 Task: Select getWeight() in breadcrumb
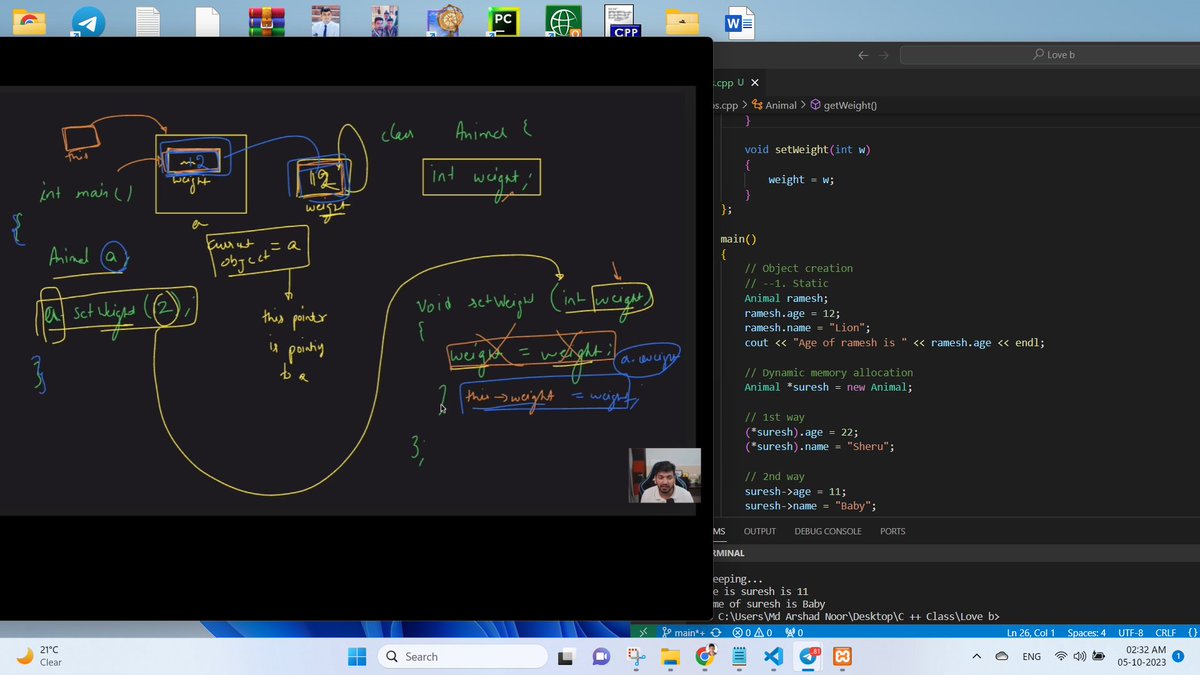(843, 105)
